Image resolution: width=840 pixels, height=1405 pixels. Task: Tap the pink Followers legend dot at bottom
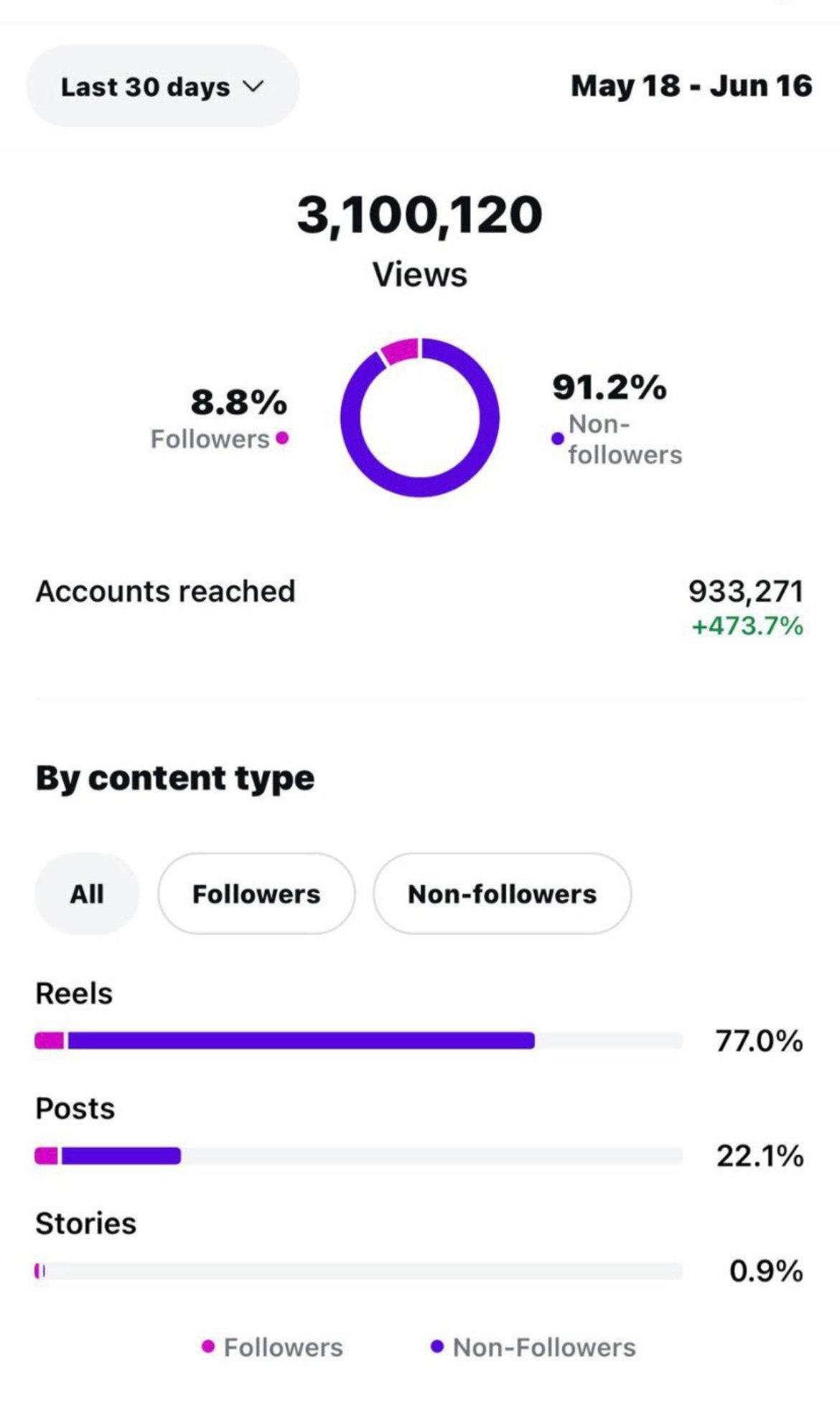tap(208, 1347)
